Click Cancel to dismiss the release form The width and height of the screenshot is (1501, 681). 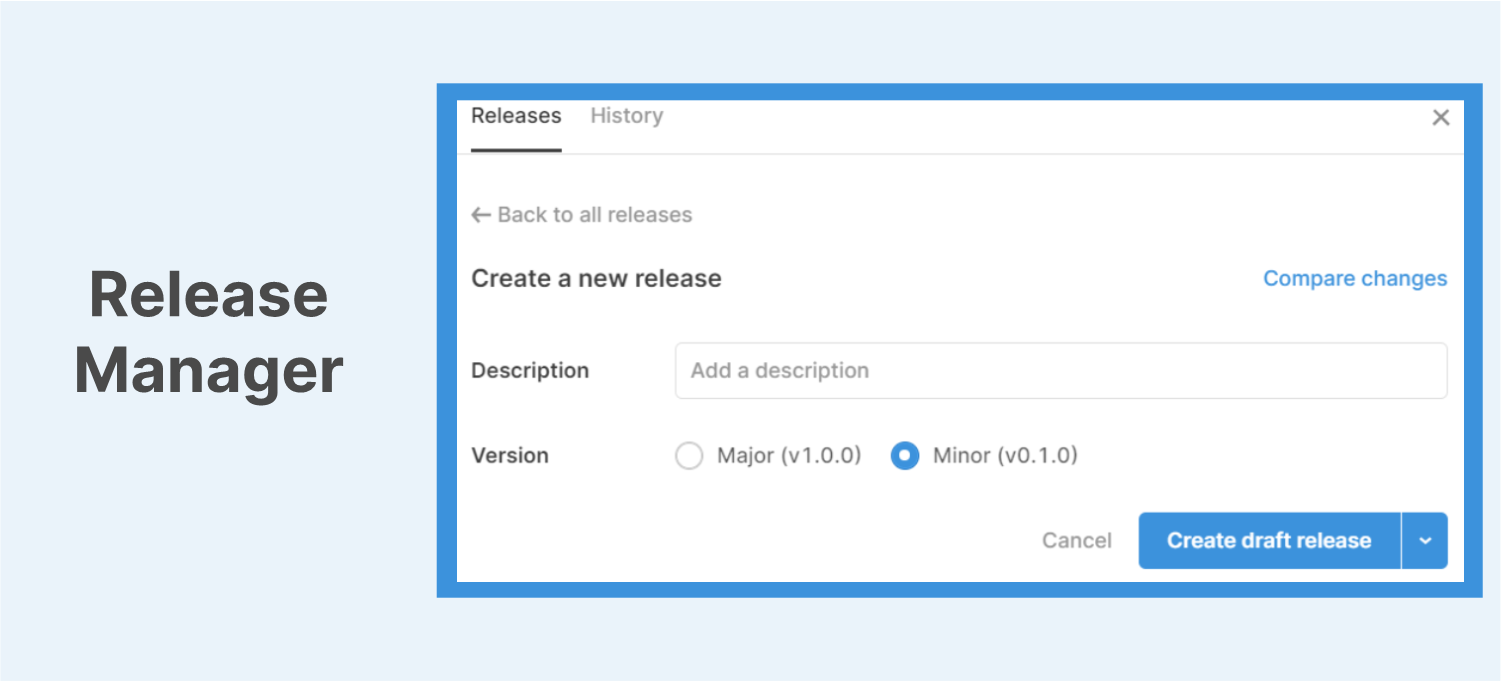(x=1076, y=540)
